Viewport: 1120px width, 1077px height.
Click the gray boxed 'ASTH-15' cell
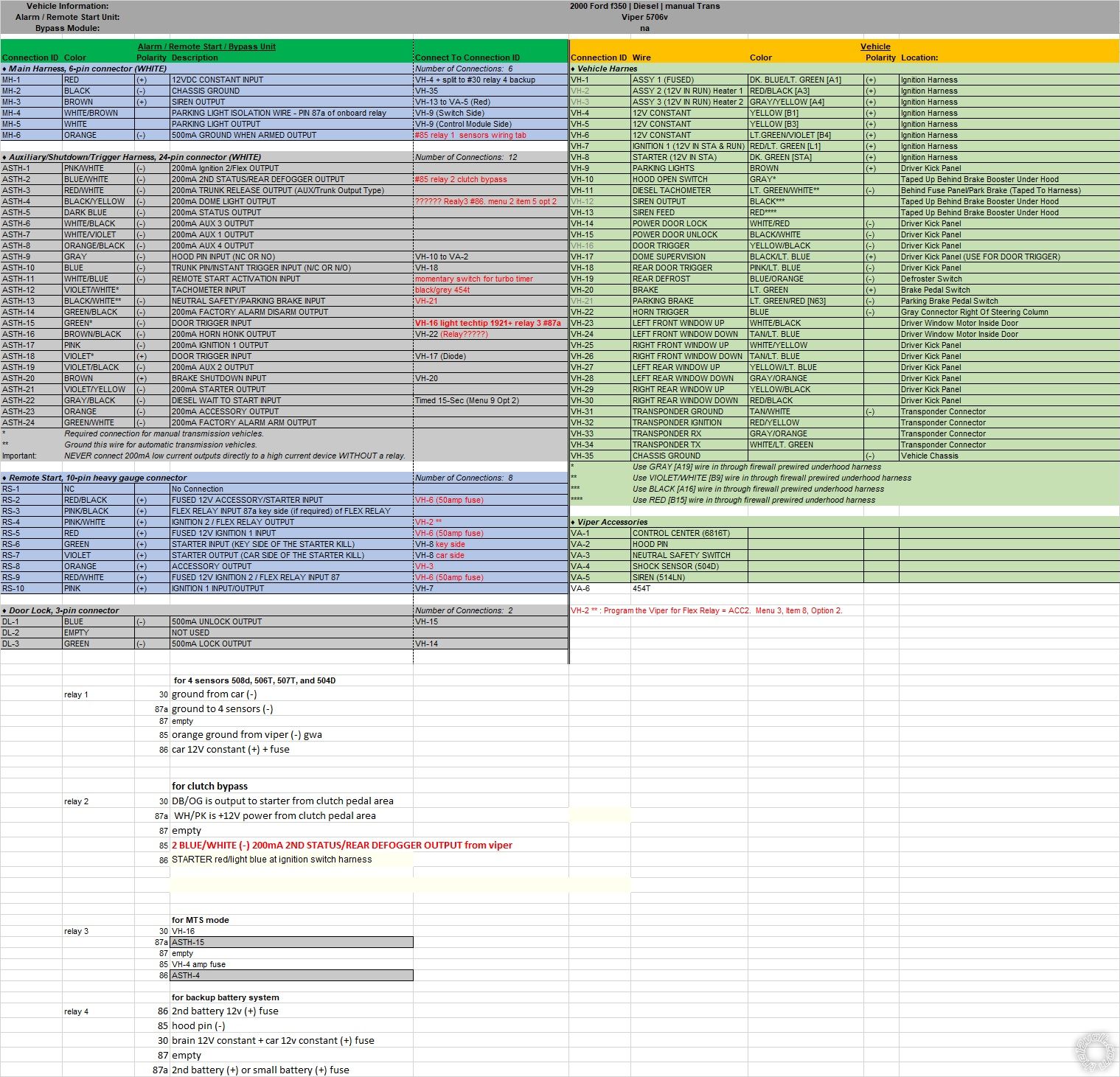click(291, 942)
